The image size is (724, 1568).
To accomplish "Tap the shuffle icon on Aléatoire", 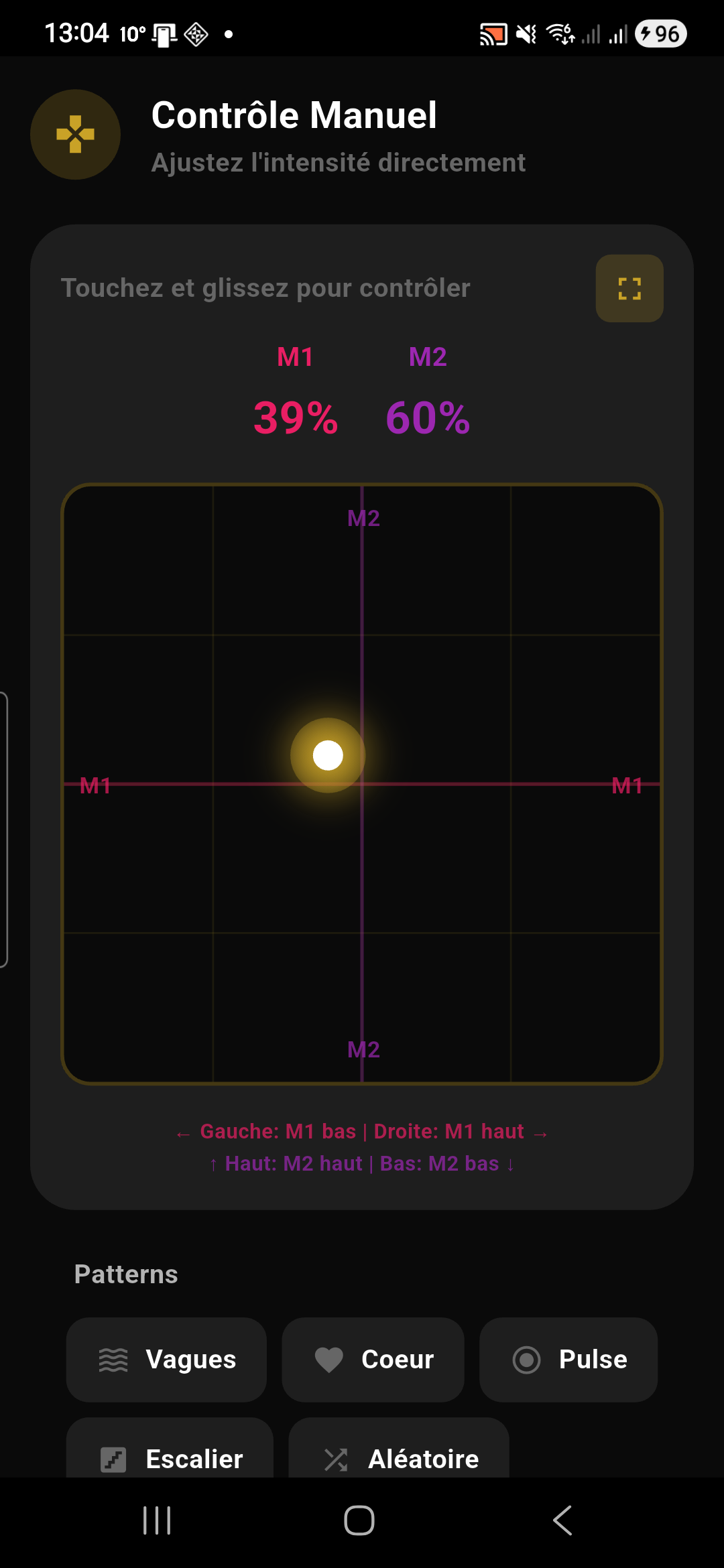I will tap(336, 1459).
